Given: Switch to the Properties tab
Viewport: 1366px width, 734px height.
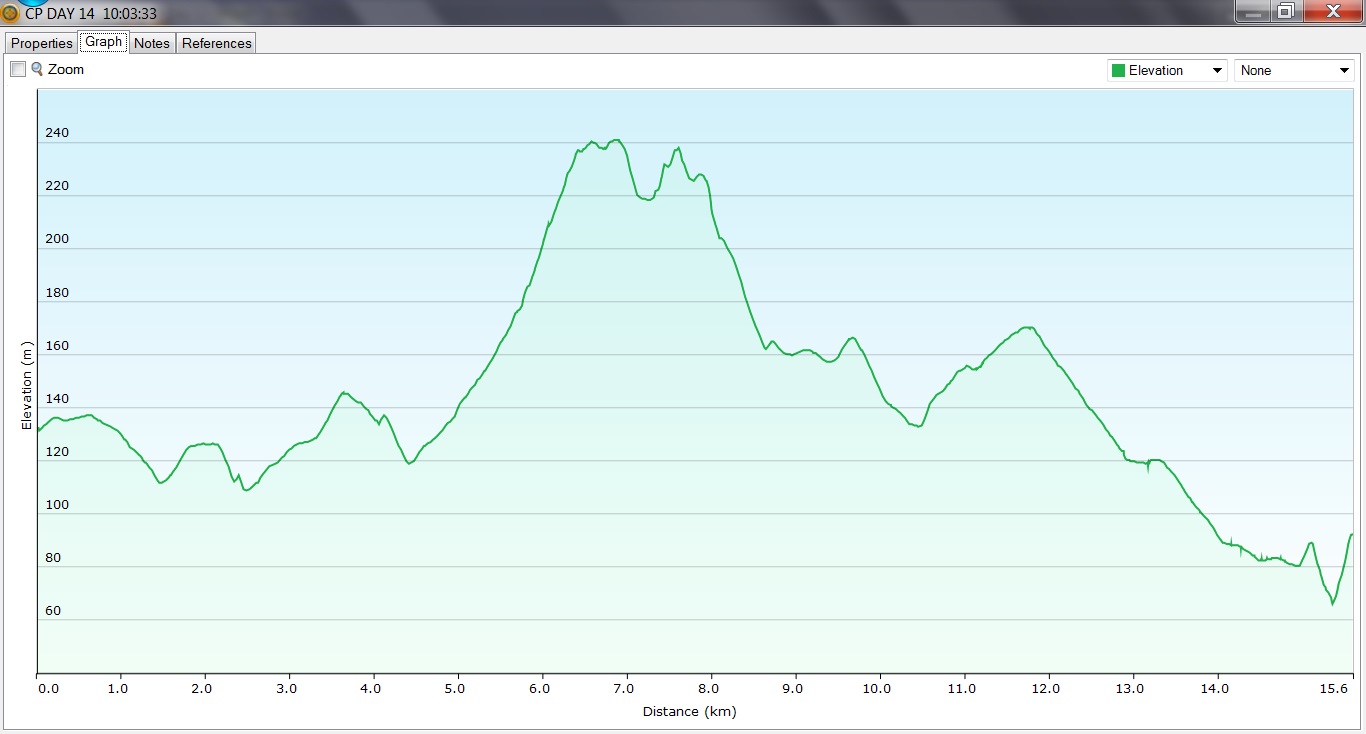Looking at the screenshot, I should (x=42, y=43).
